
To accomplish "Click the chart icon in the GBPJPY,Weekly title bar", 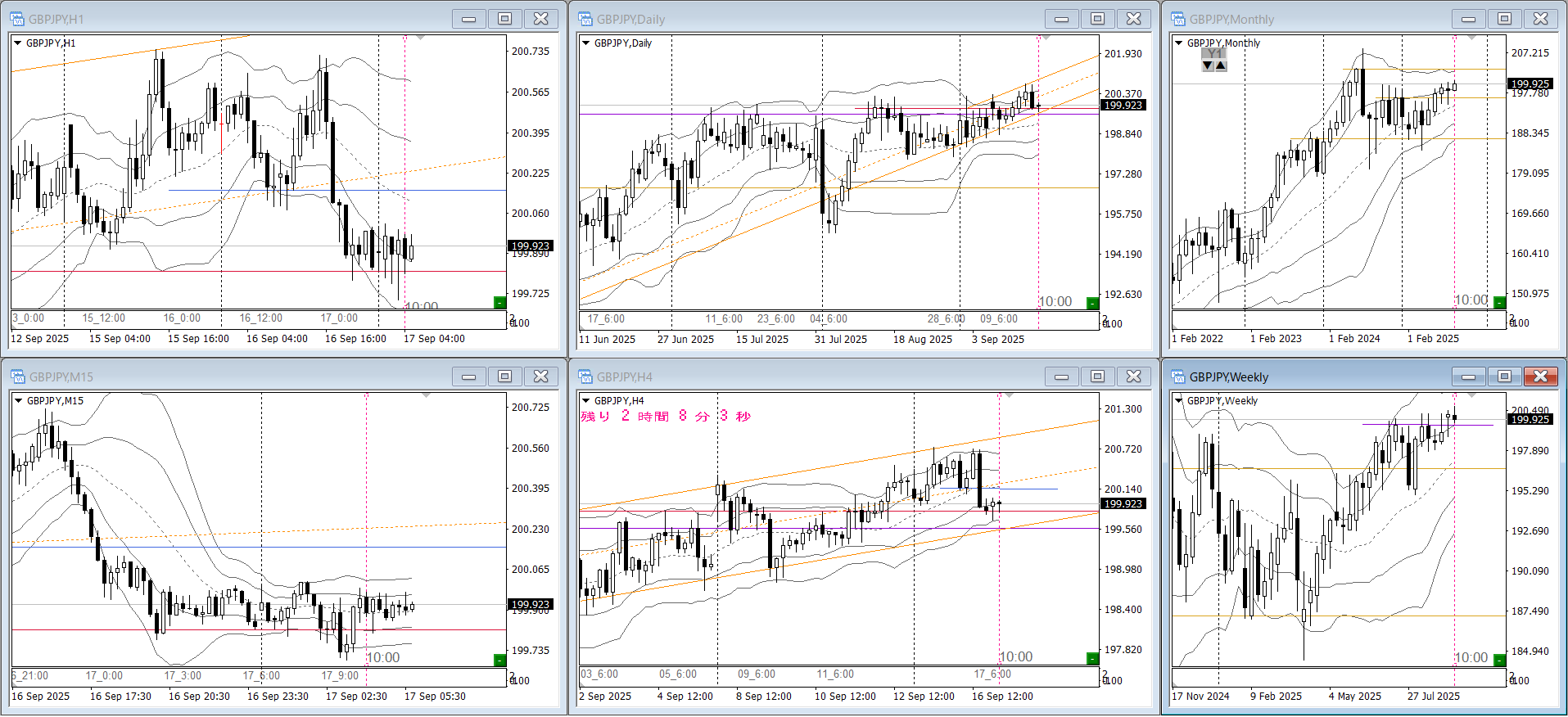I will point(1178,377).
